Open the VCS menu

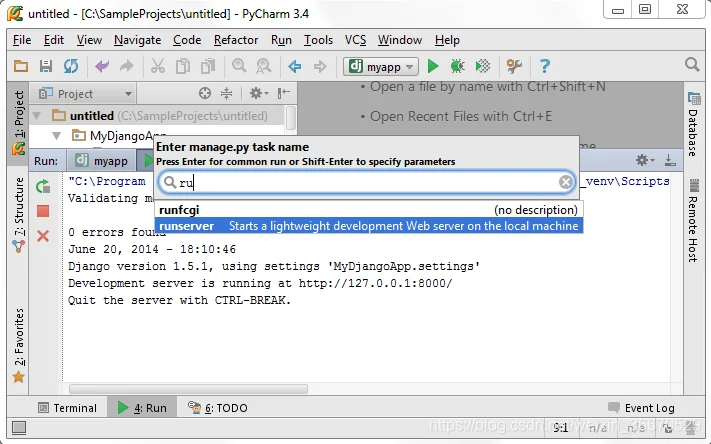click(355, 40)
